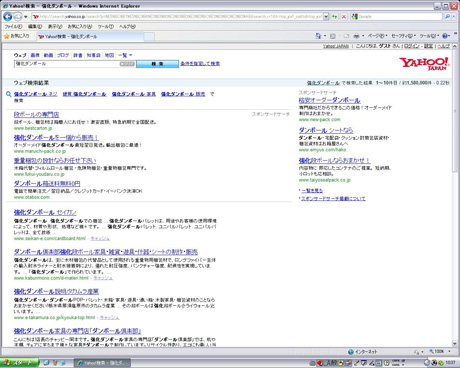Screen dimensions: 460x368
Task: Open the 強化ダンボール セイカン result
Action: pos(45,212)
